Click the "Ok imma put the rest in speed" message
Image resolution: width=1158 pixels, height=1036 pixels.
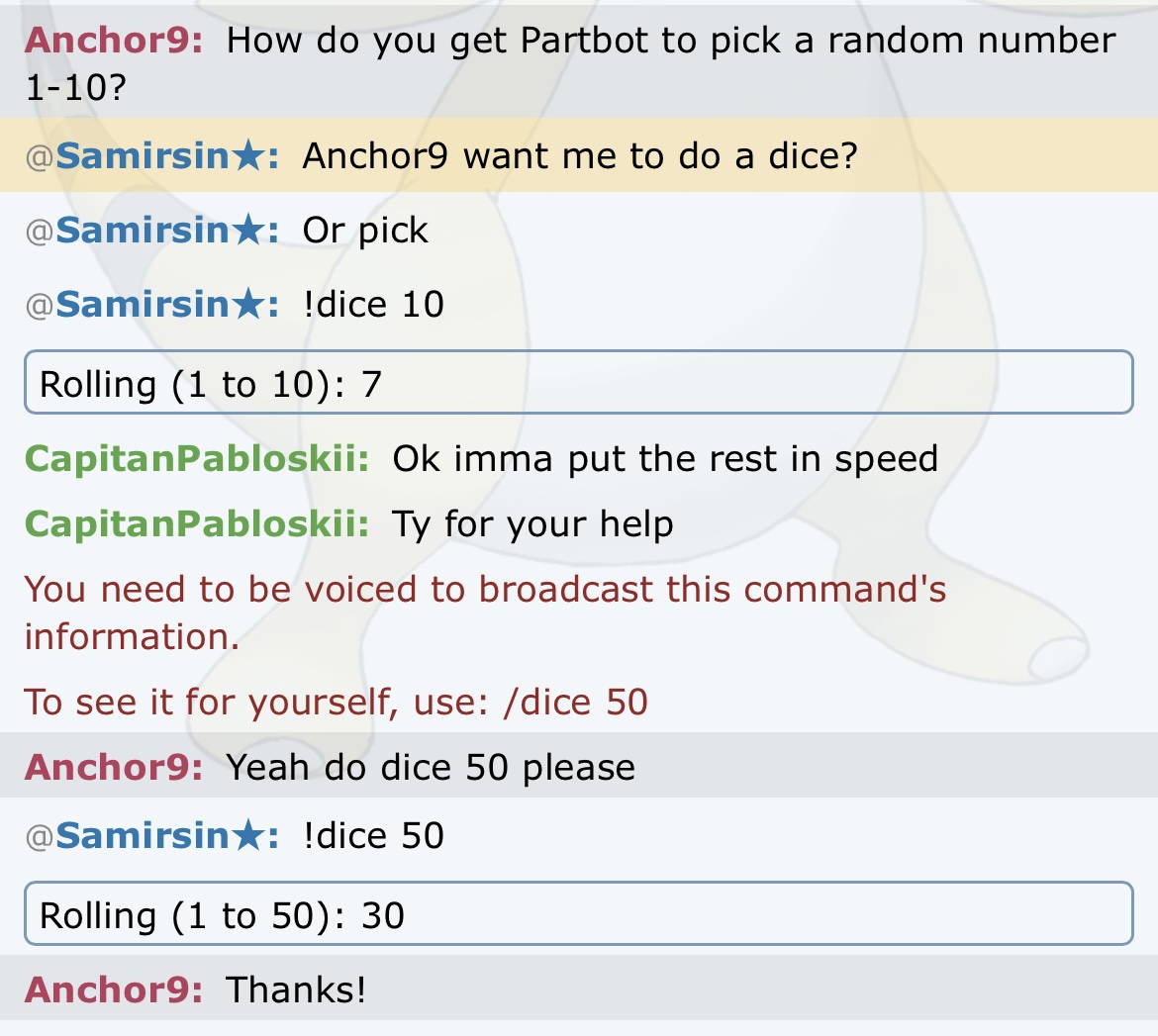pos(665,458)
